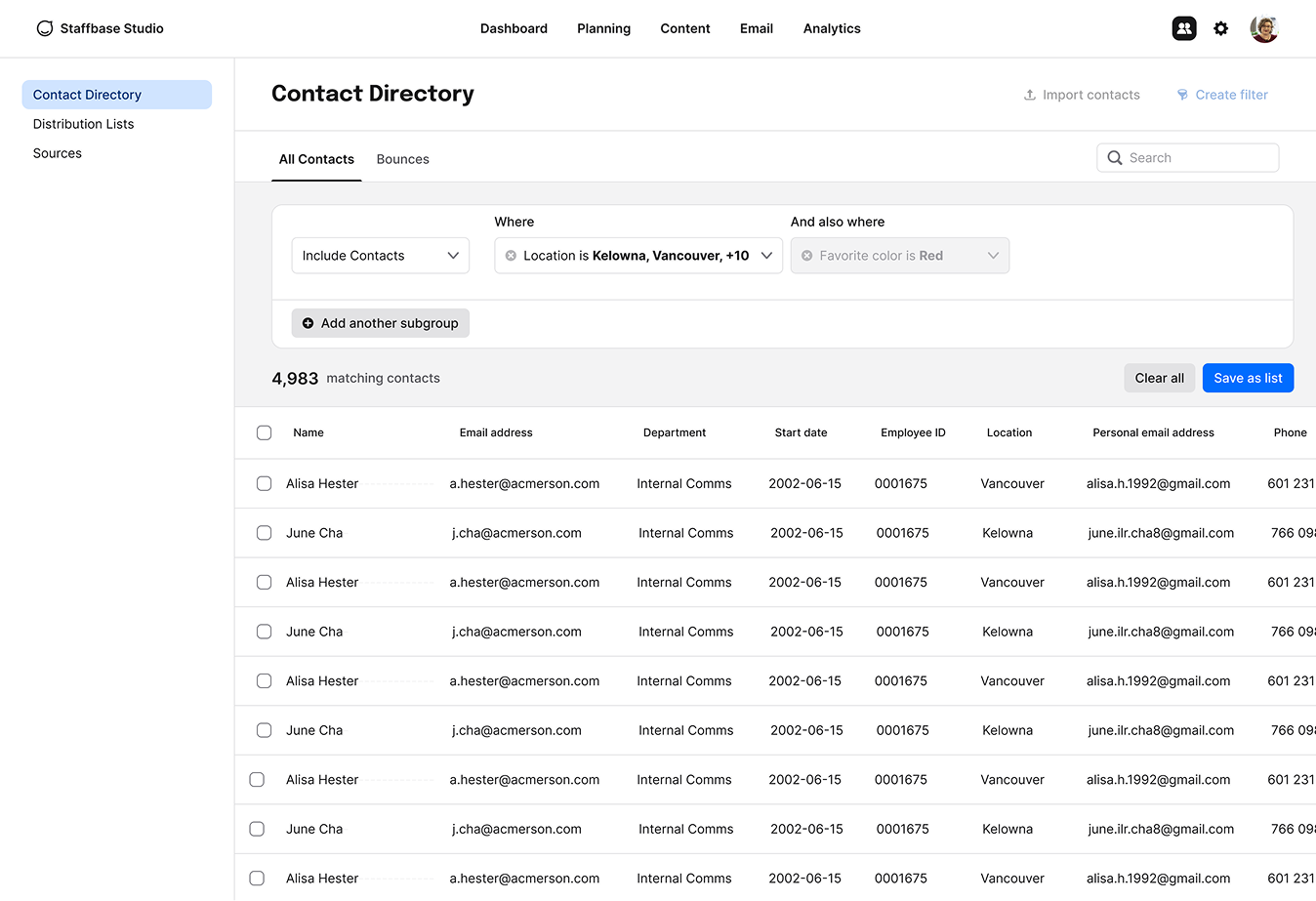Click the upload icon beside Import contacts

[1029, 95]
